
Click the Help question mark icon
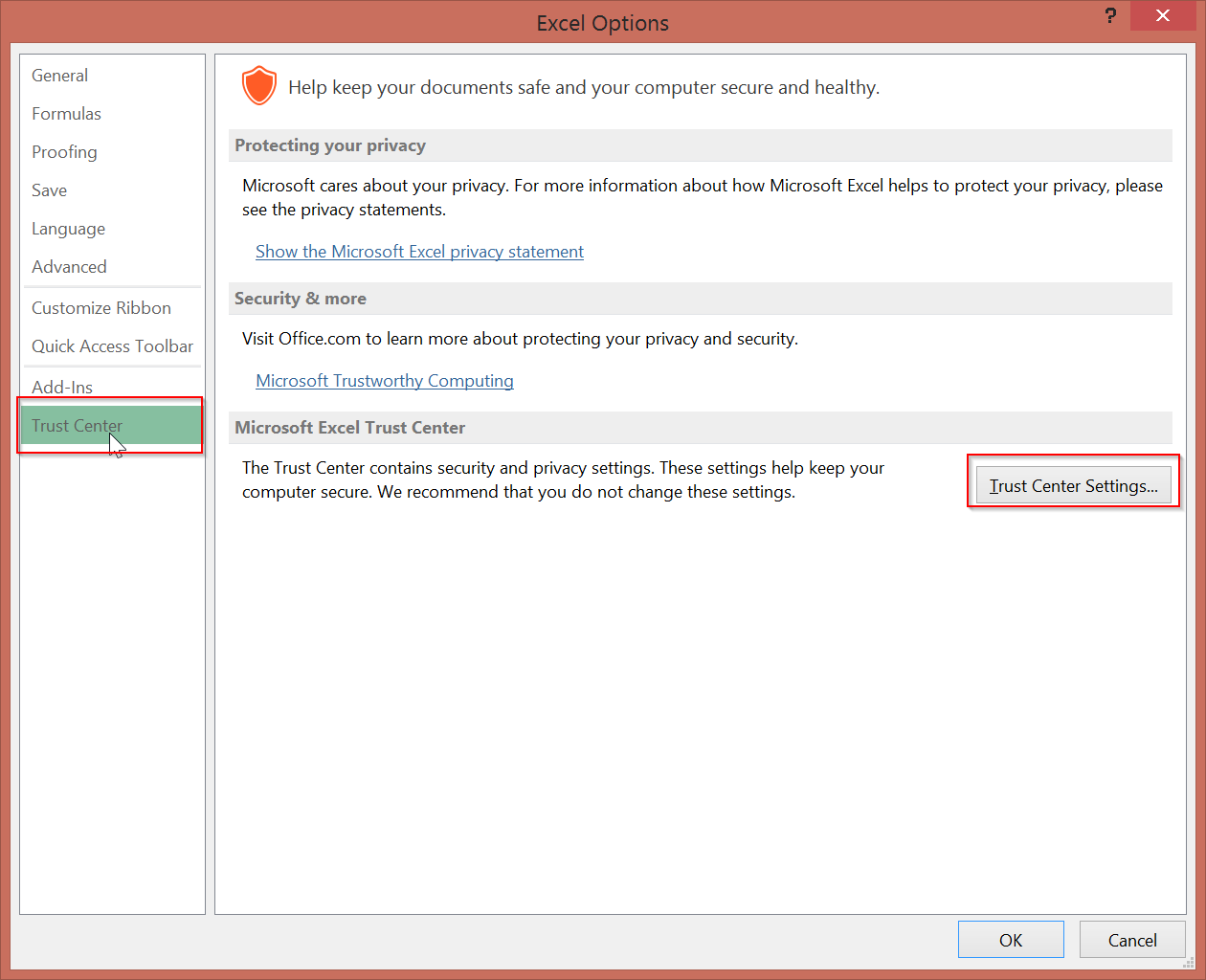1110,15
